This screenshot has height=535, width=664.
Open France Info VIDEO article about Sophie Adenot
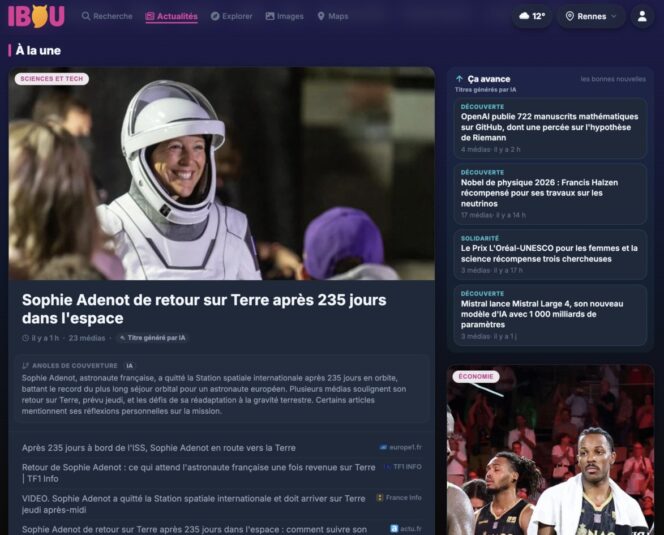click(x=194, y=504)
